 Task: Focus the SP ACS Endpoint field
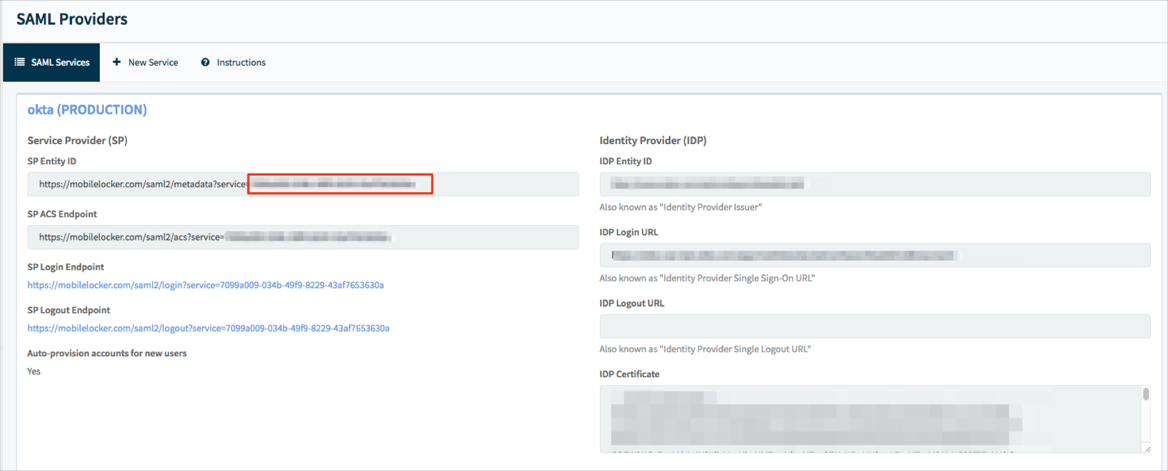302,237
